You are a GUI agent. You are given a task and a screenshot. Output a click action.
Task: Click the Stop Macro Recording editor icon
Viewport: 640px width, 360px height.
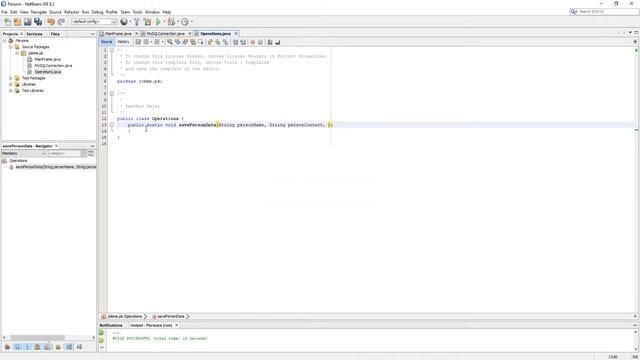260,42
